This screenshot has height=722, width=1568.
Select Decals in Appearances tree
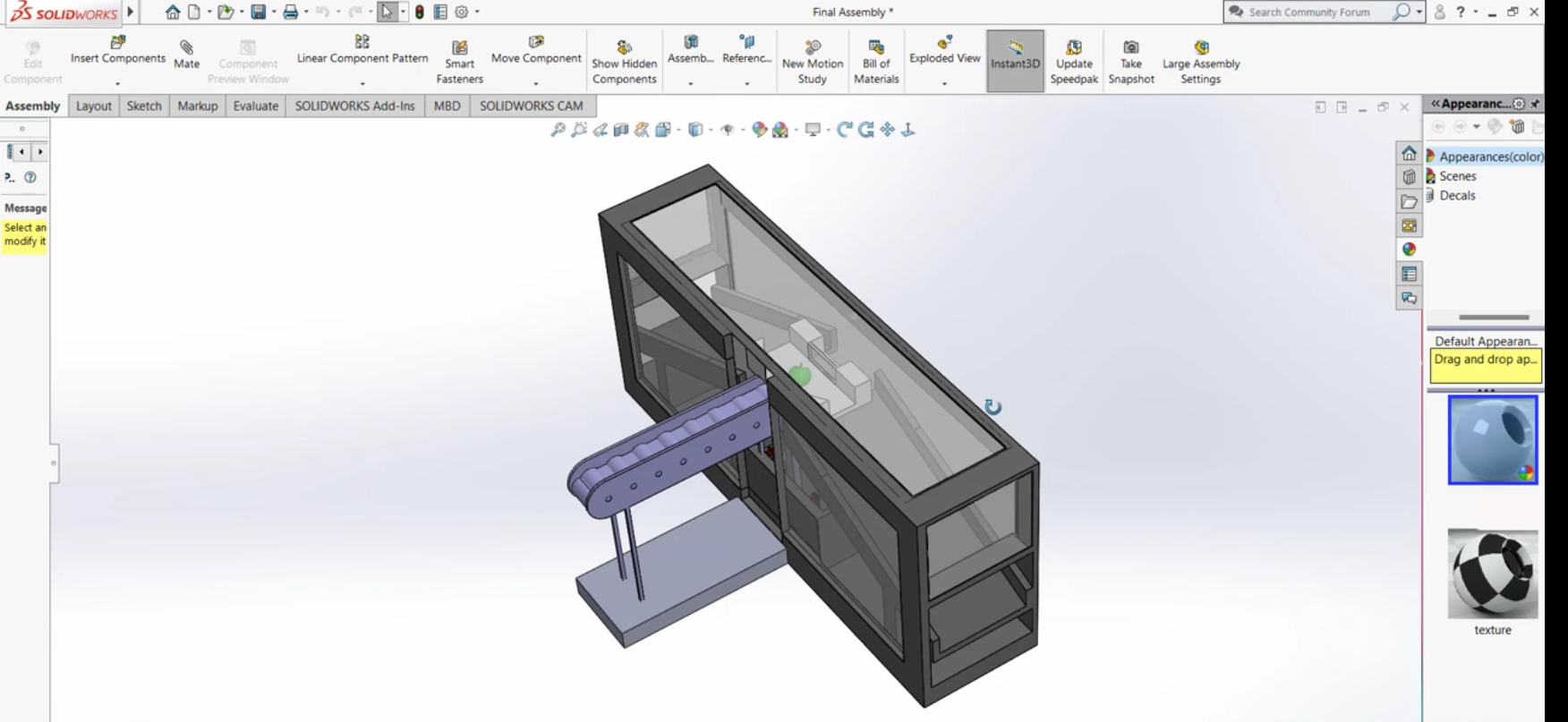click(x=1457, y=195)
